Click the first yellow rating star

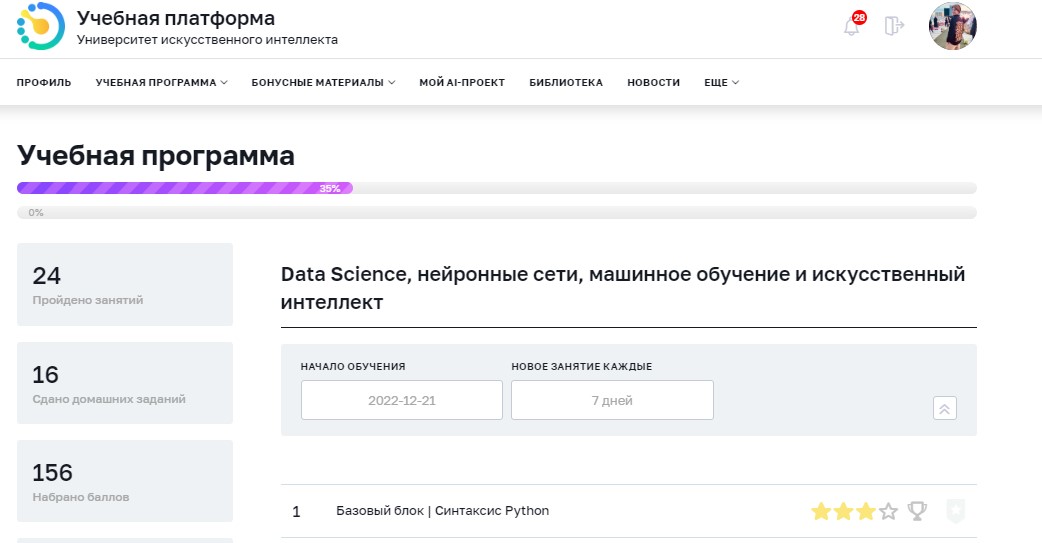pos(821,512)
